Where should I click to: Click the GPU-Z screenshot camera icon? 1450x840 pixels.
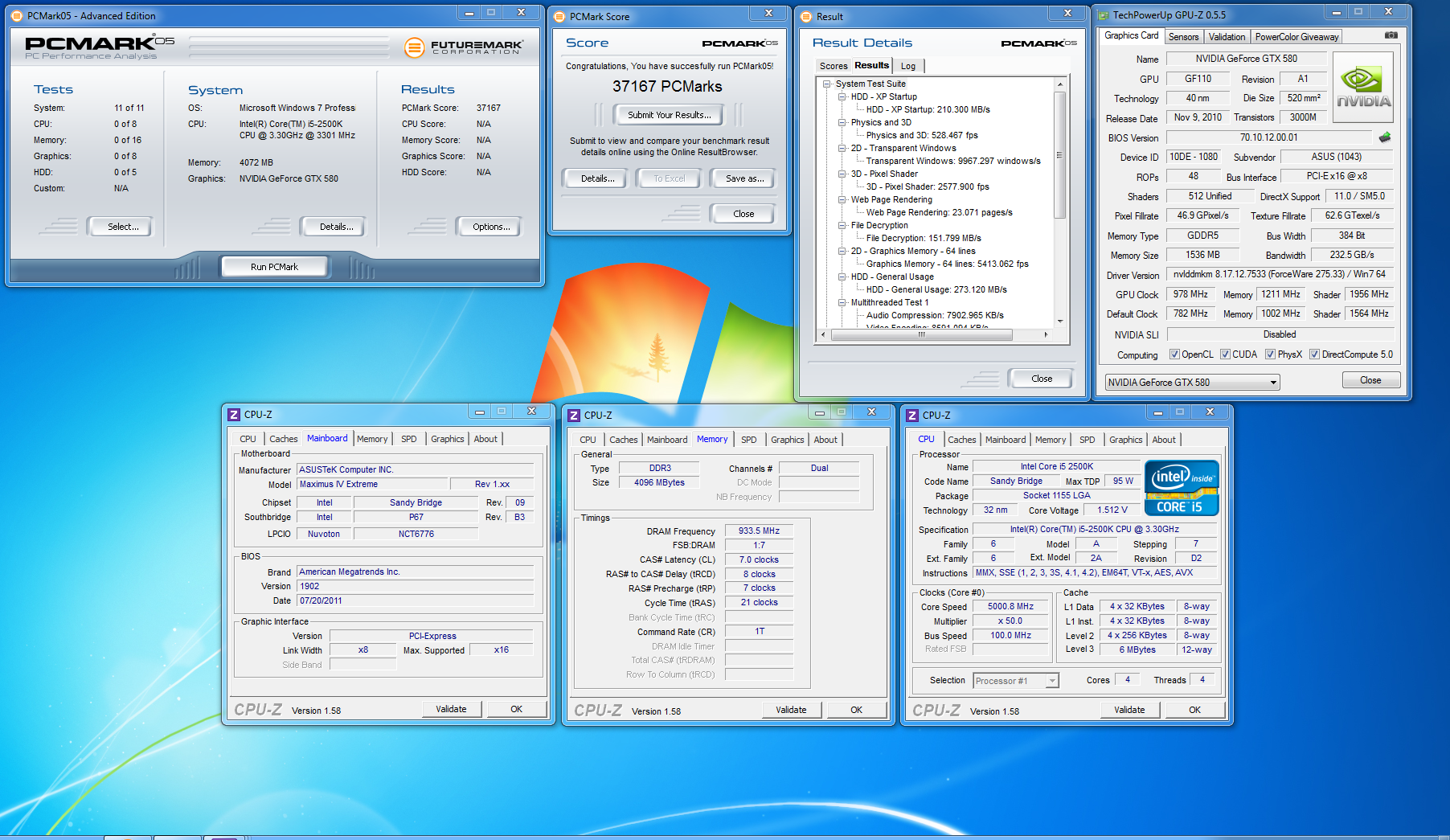(1391, 35)
